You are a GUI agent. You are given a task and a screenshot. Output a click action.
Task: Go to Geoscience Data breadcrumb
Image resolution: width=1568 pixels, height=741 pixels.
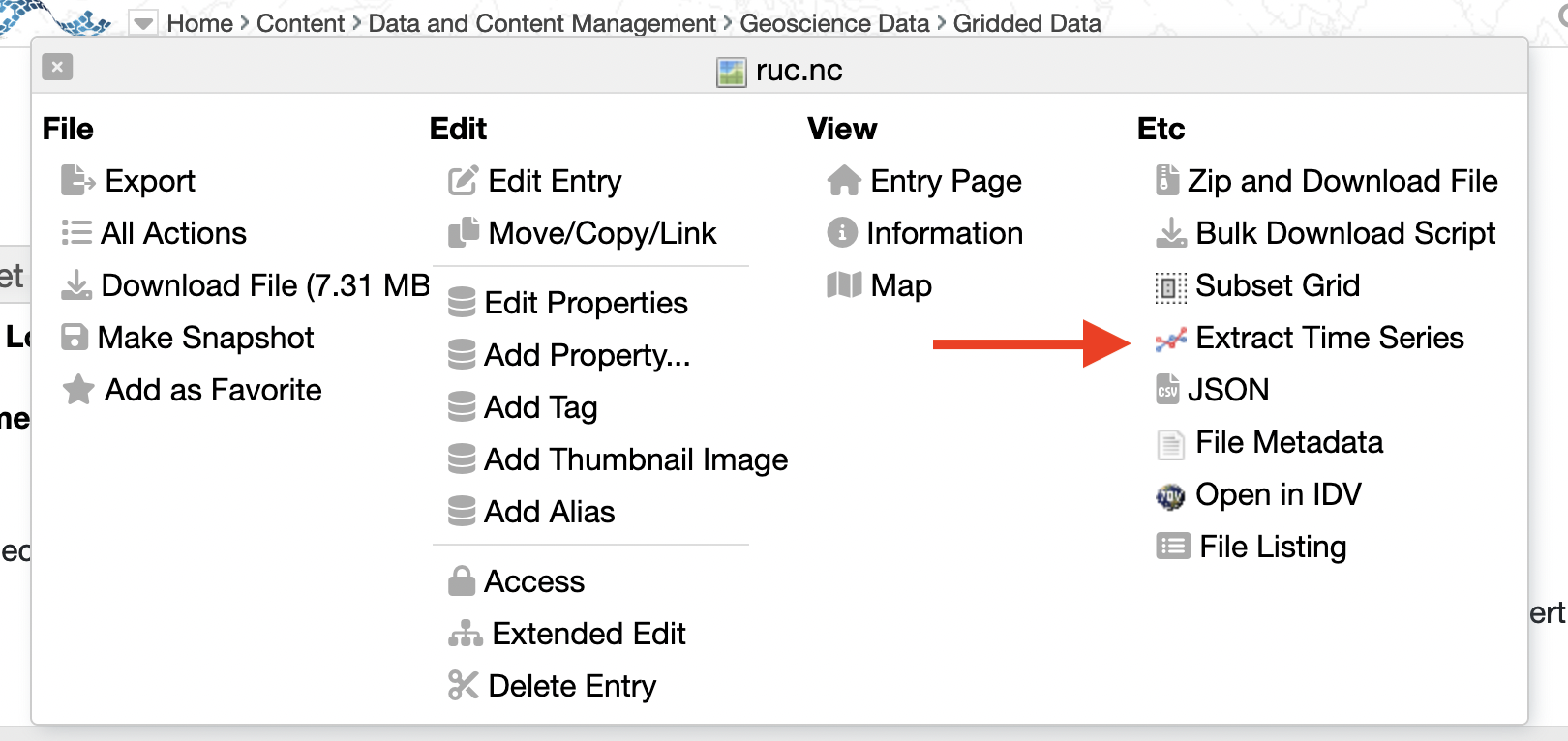point(834,23)
